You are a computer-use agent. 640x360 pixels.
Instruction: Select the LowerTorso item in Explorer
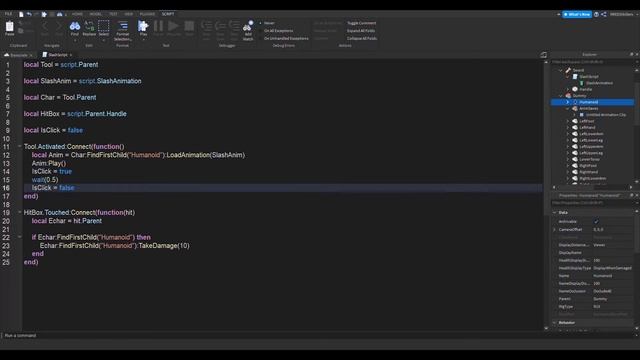point(589,159)
